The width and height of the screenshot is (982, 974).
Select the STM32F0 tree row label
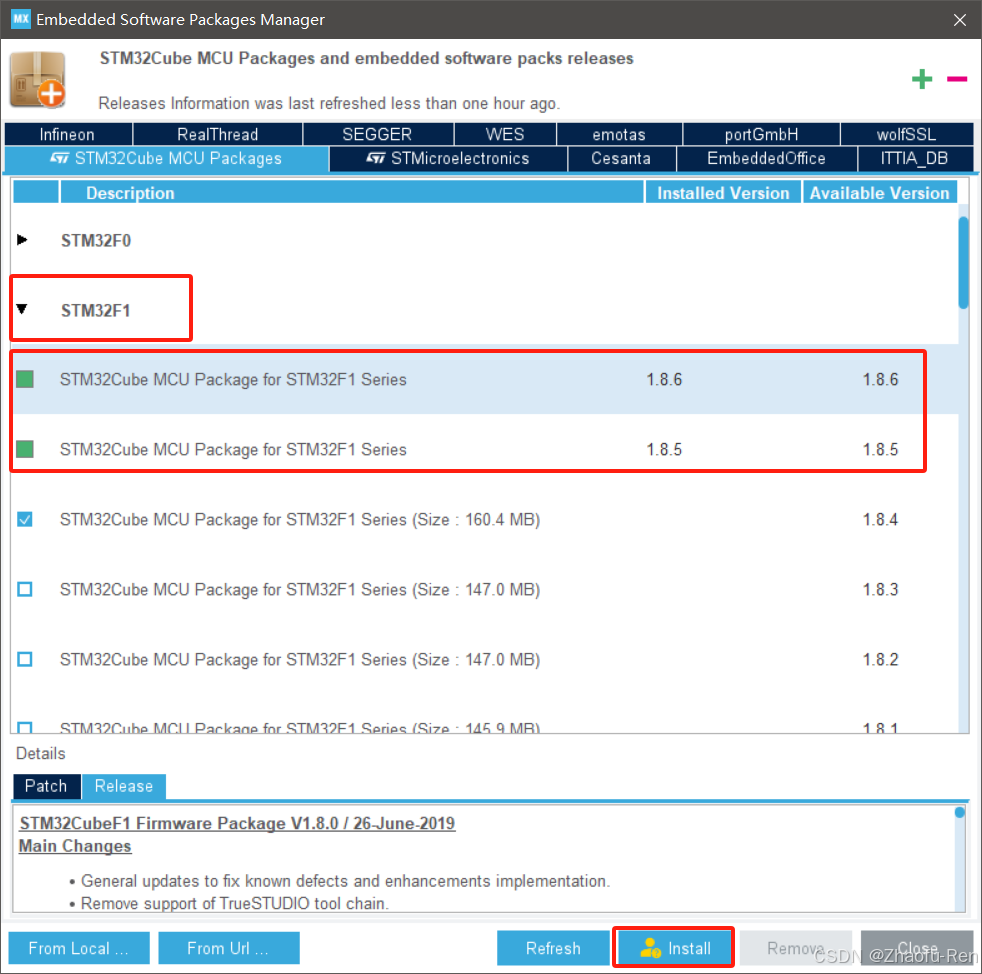(x=96, y=241)
